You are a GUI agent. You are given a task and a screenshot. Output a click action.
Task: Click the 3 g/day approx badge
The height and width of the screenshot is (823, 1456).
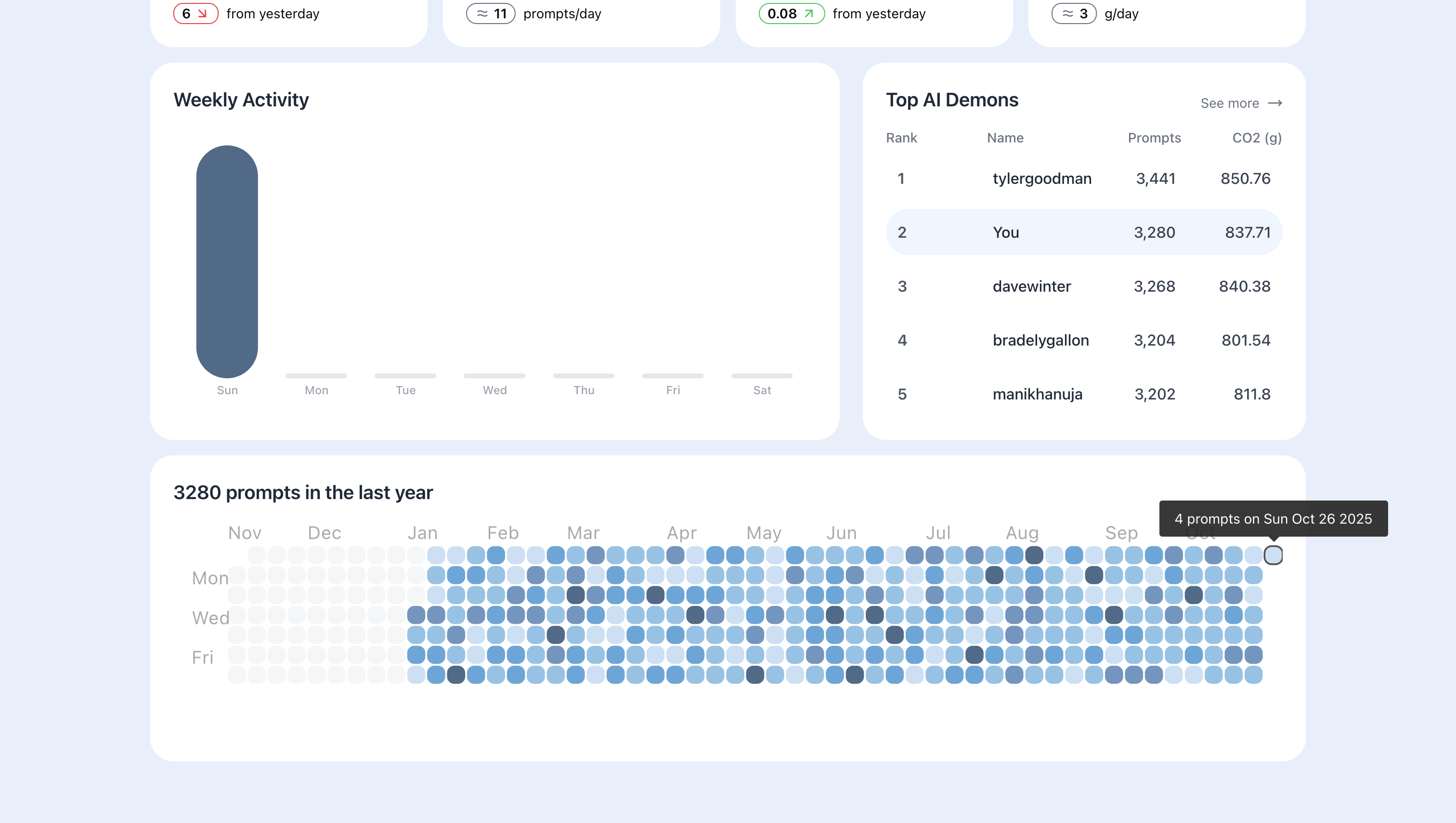click(1073, 13)
